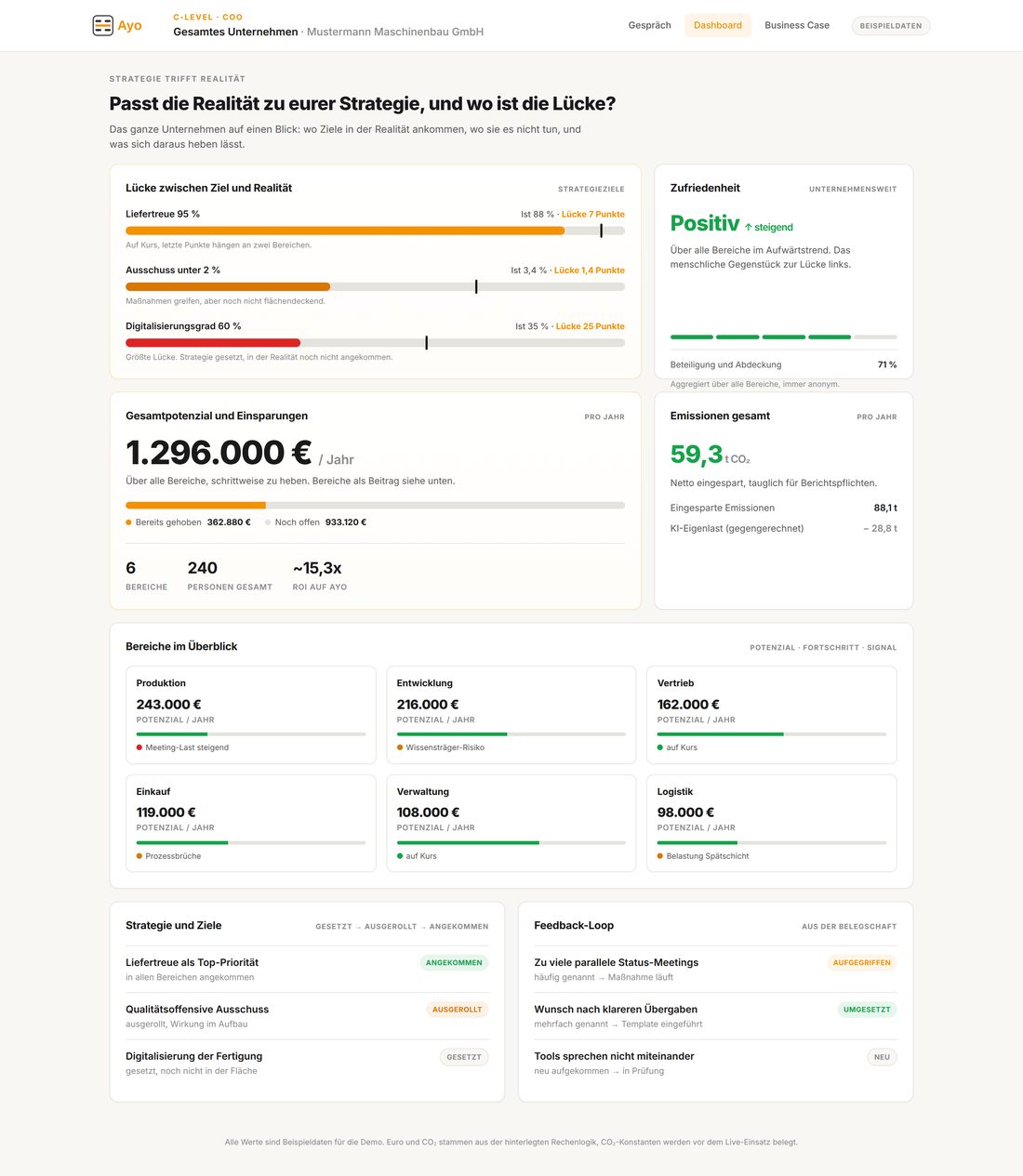Click the Angekommen status badge
Viewport: 1023px width, 1176px height.
(454, 963)
